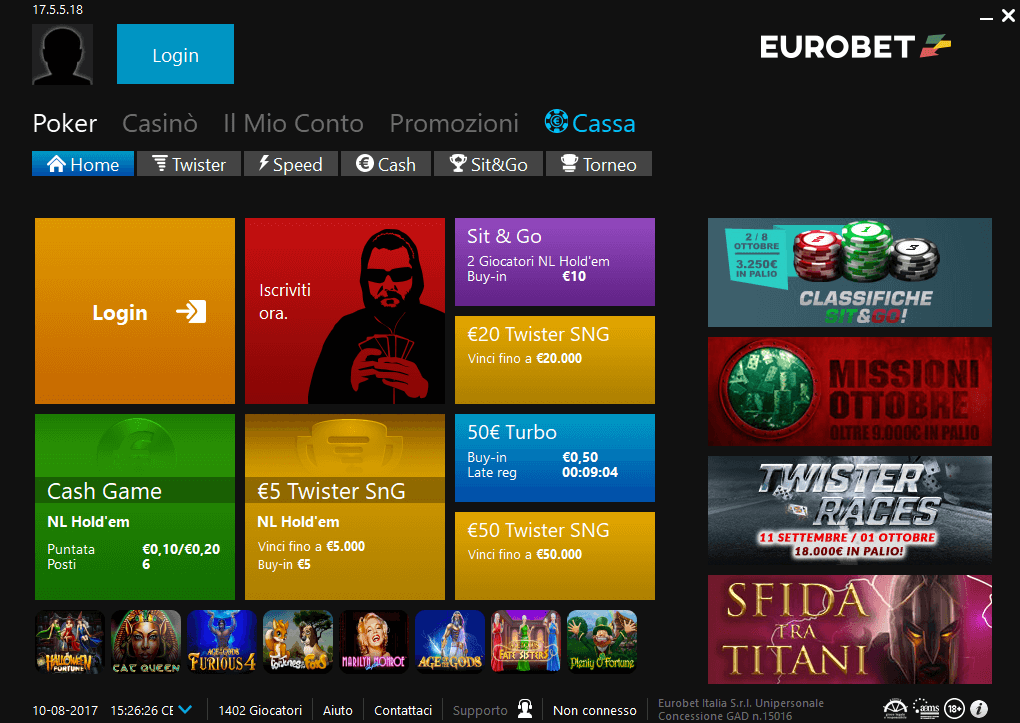Click the blue Login button

(x=175, y=55)
